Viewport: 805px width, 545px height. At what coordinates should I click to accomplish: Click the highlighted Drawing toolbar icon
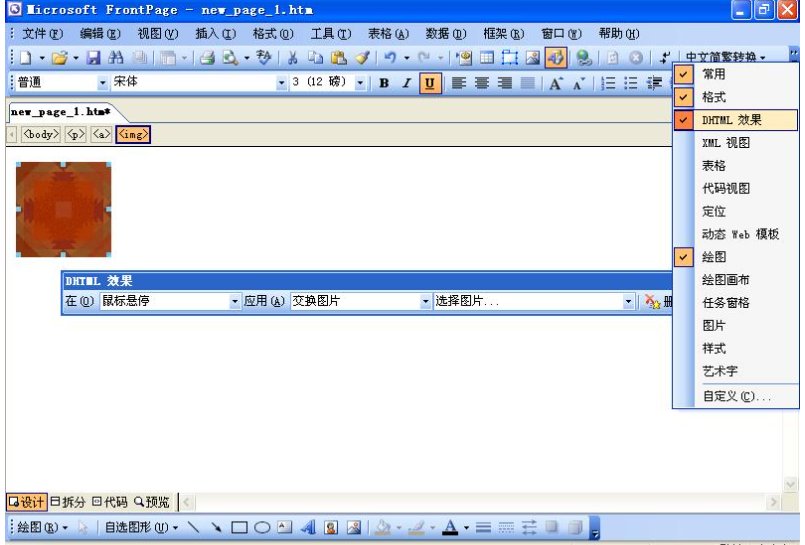pos(556,57)
